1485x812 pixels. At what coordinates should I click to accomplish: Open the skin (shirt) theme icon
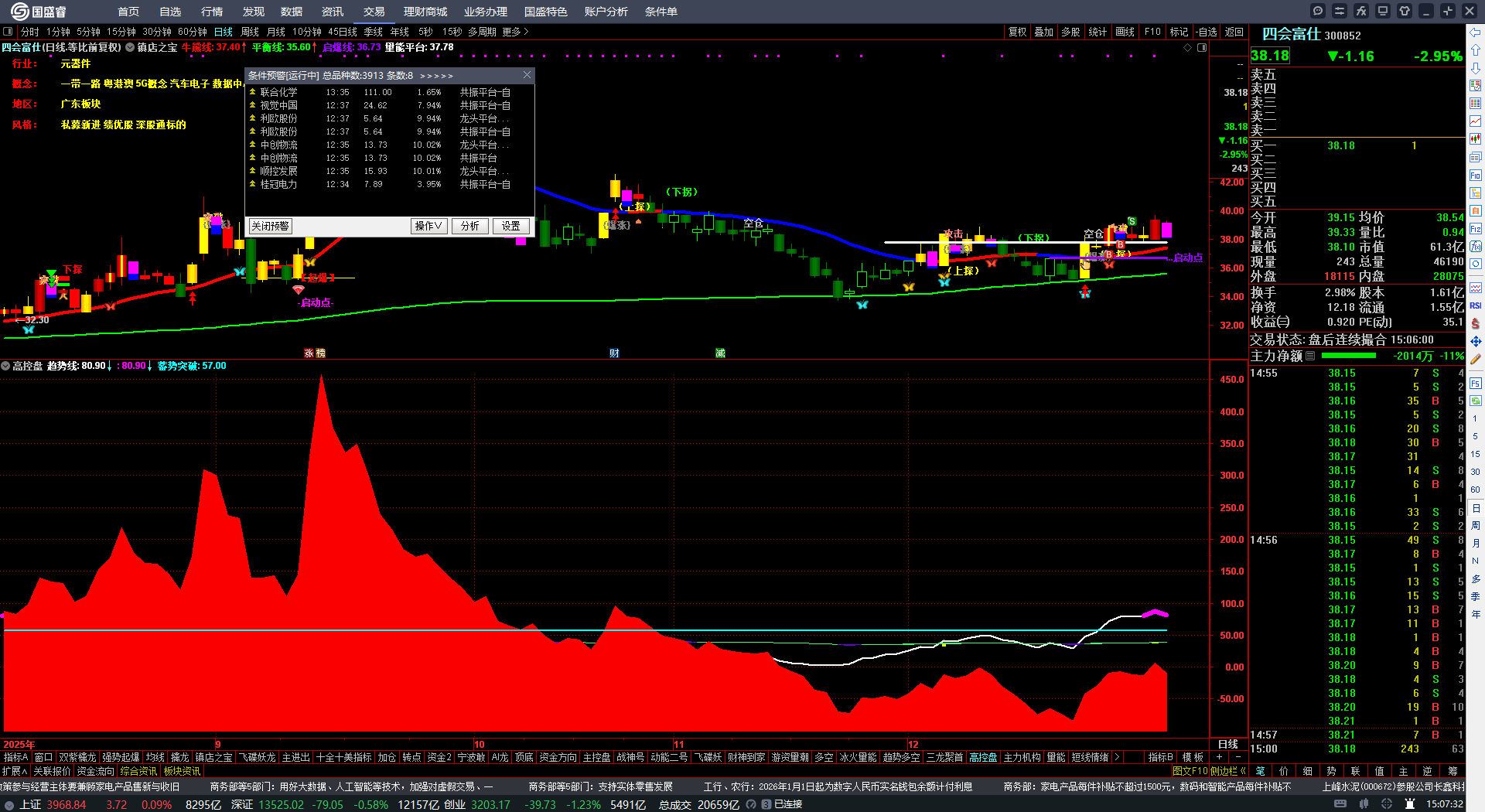tap(1405, 11)
